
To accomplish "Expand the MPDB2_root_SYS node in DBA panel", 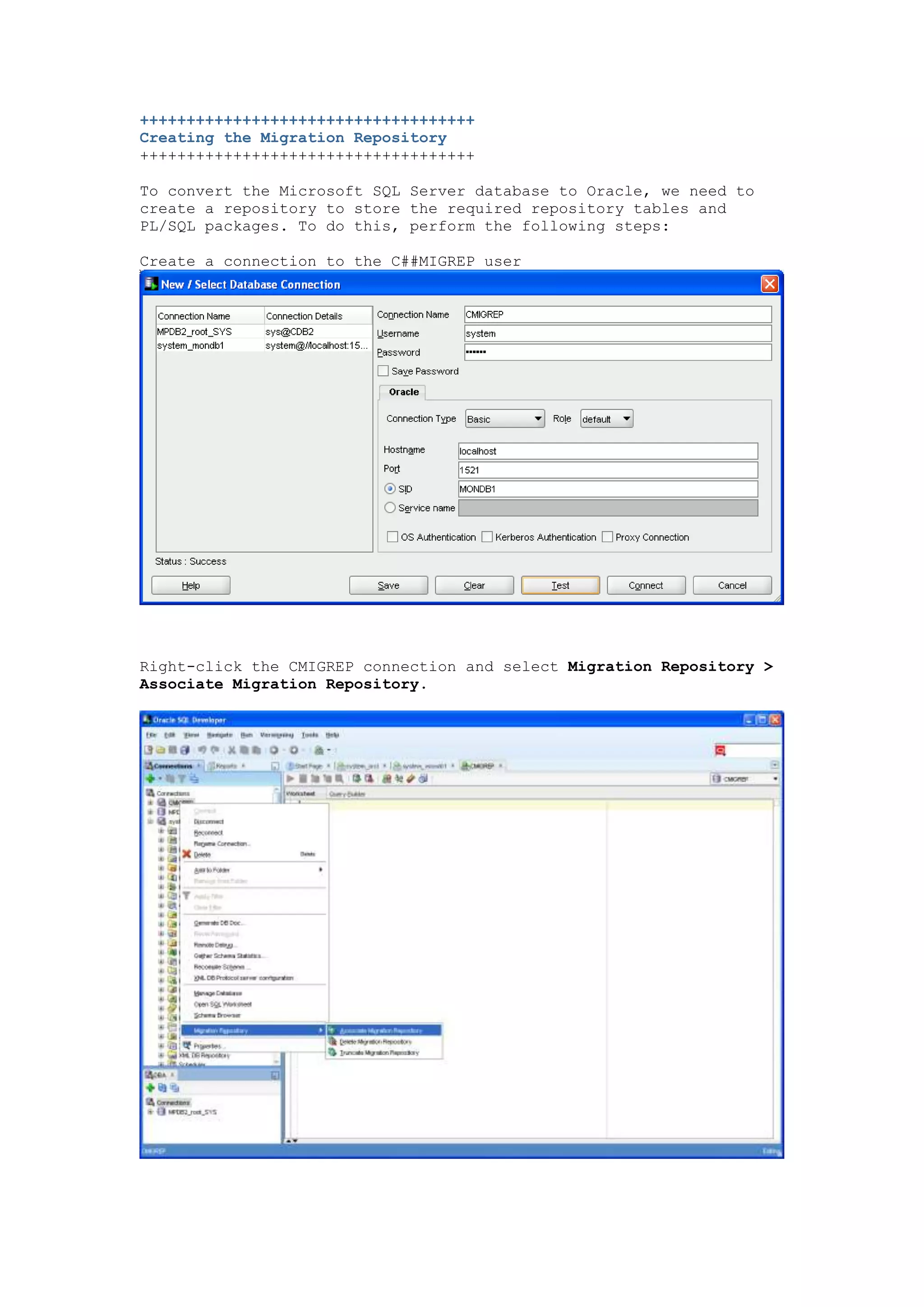I will tap(151, 1112).
